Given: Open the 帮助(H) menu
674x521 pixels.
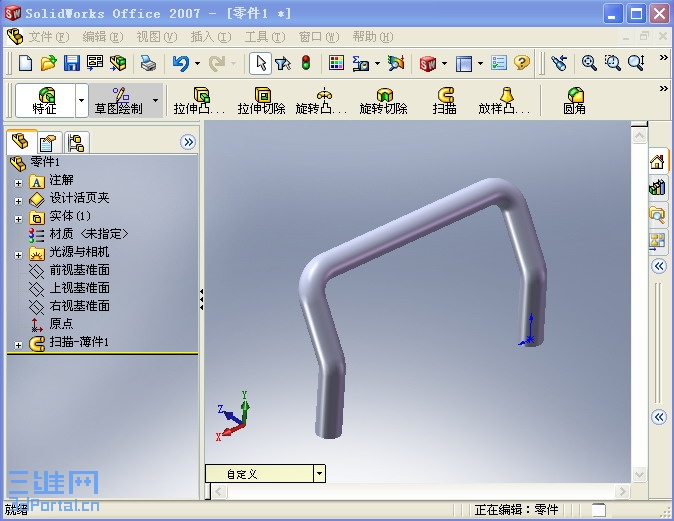Looking at the screenshot, I should coord(373,37).
